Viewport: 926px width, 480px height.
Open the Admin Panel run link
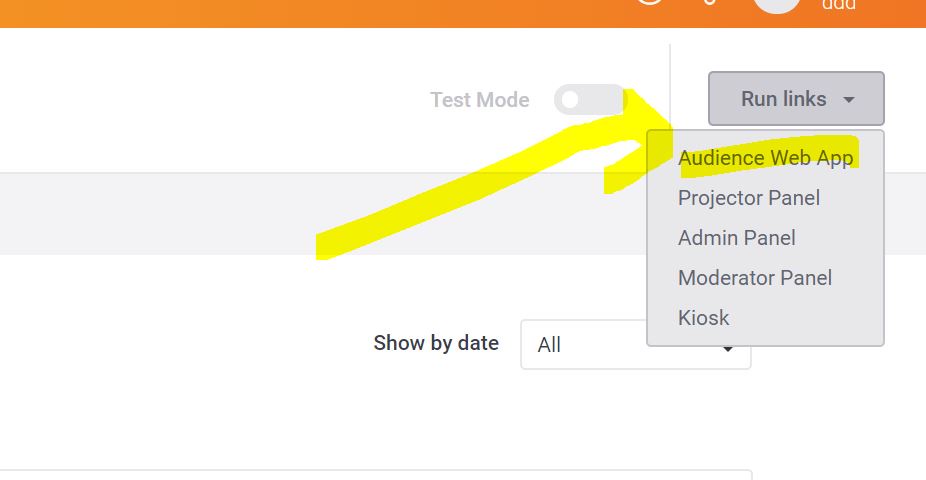point(736,238)
